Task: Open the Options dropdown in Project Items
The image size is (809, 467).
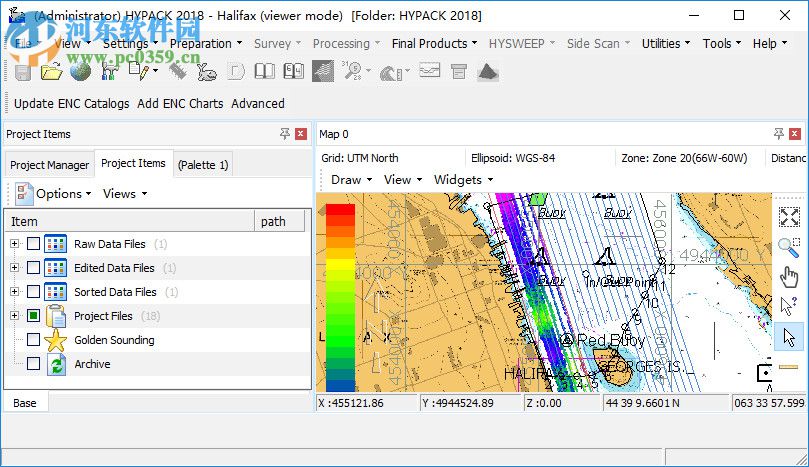Action: point(54,194)
